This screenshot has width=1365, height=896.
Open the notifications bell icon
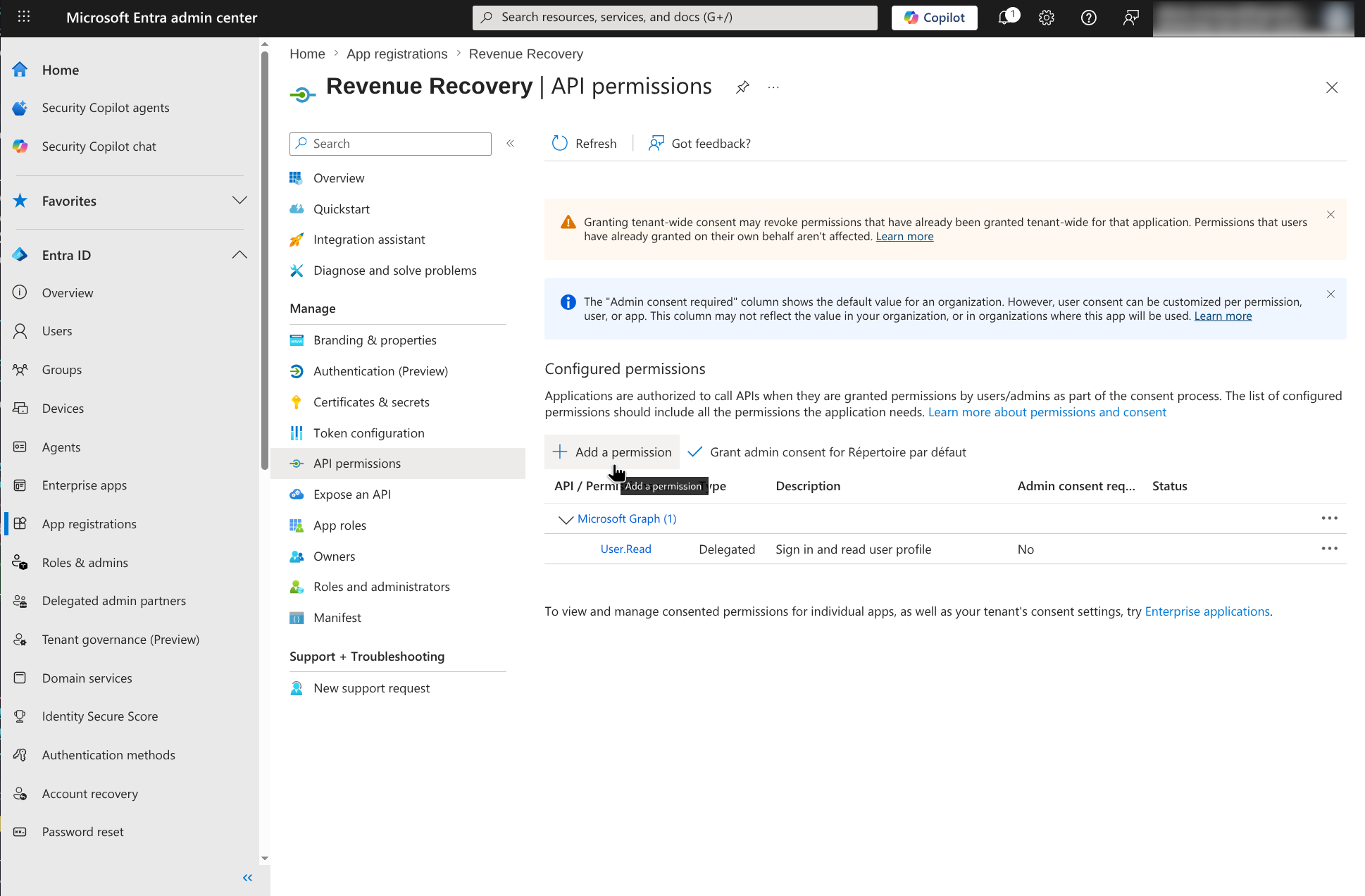click(1006, 17)
